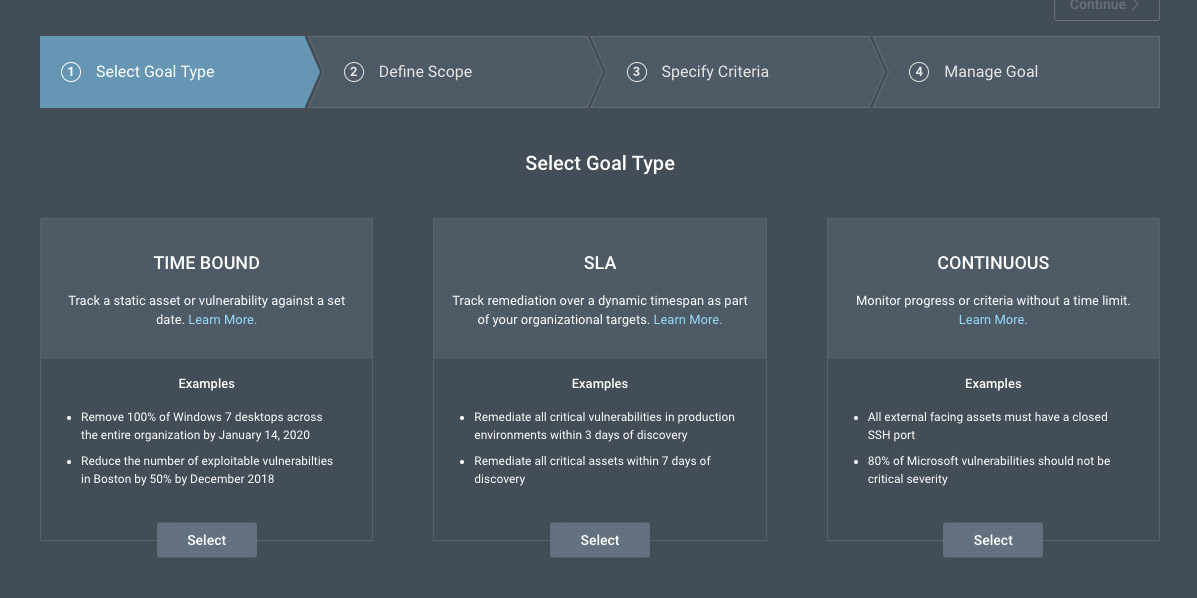
Task: Open the Select Goal Type step label
Action: [x=155, y=72]
